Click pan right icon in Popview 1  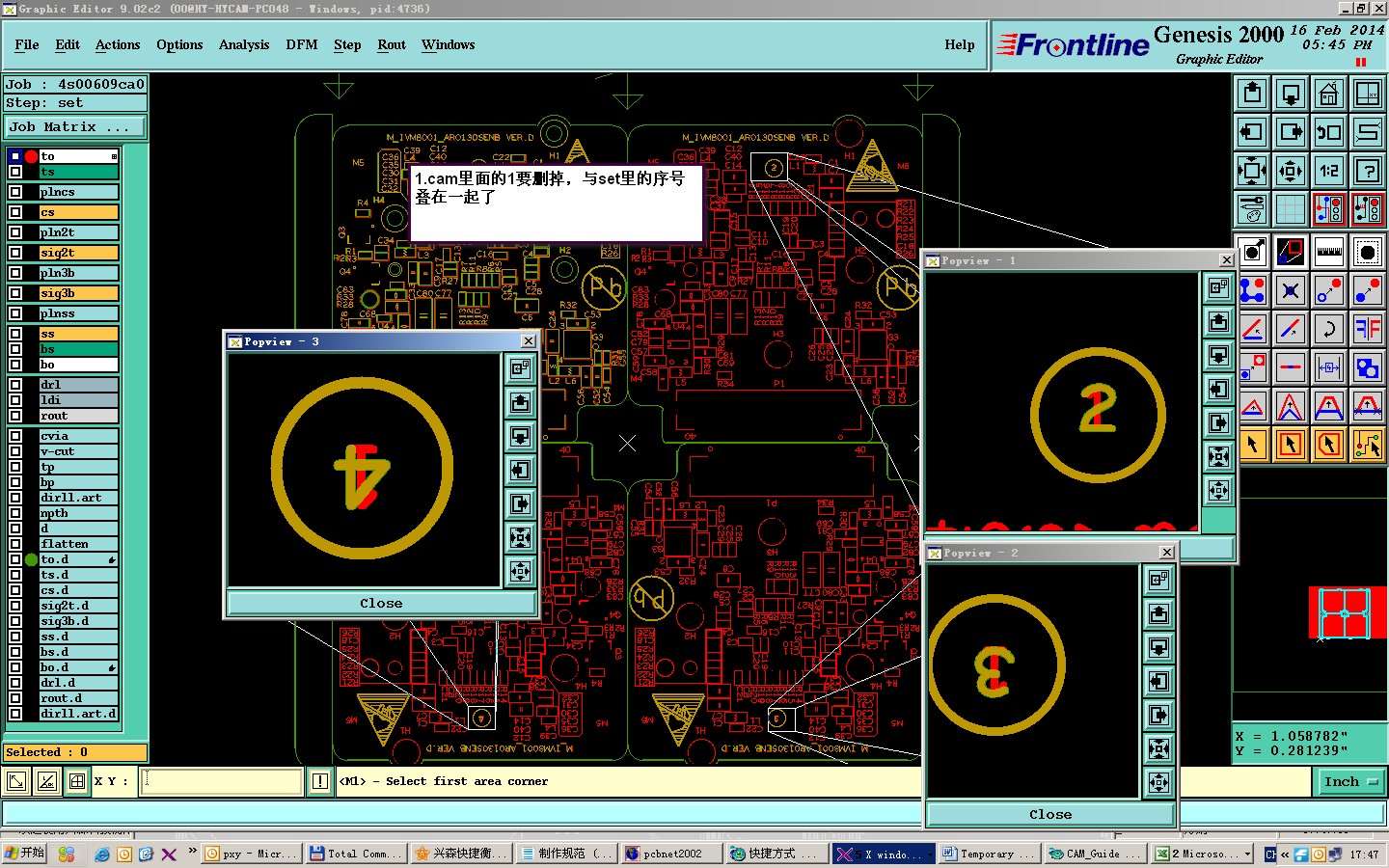(x=1219, y=423)
